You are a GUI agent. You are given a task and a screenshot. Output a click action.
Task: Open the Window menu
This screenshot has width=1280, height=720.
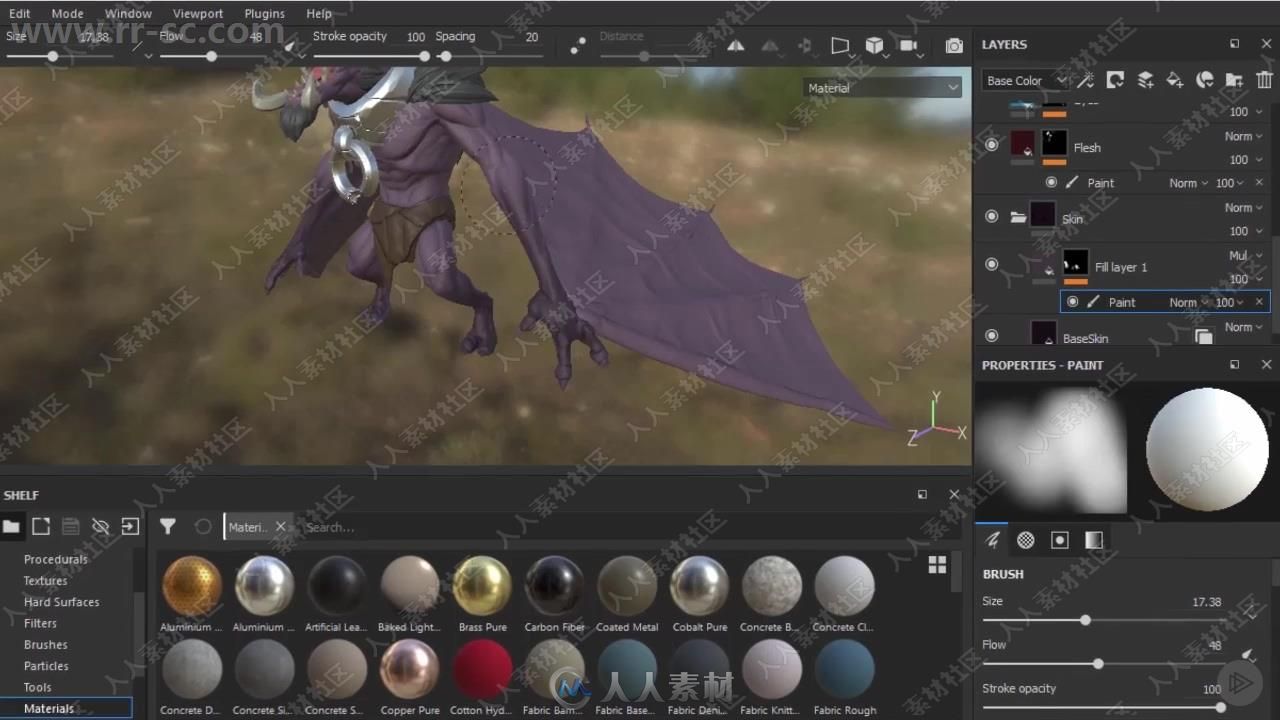[128, 13]
